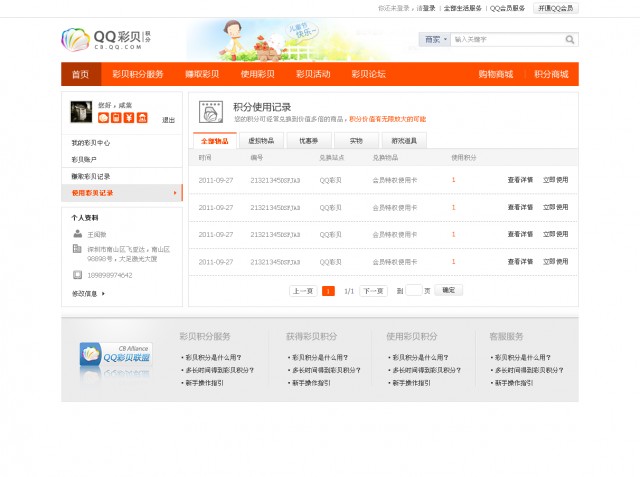The width and height of the screenshot is (640, 477).
Task: Click 立即使用 in the second record row
Action: (556, 207)
